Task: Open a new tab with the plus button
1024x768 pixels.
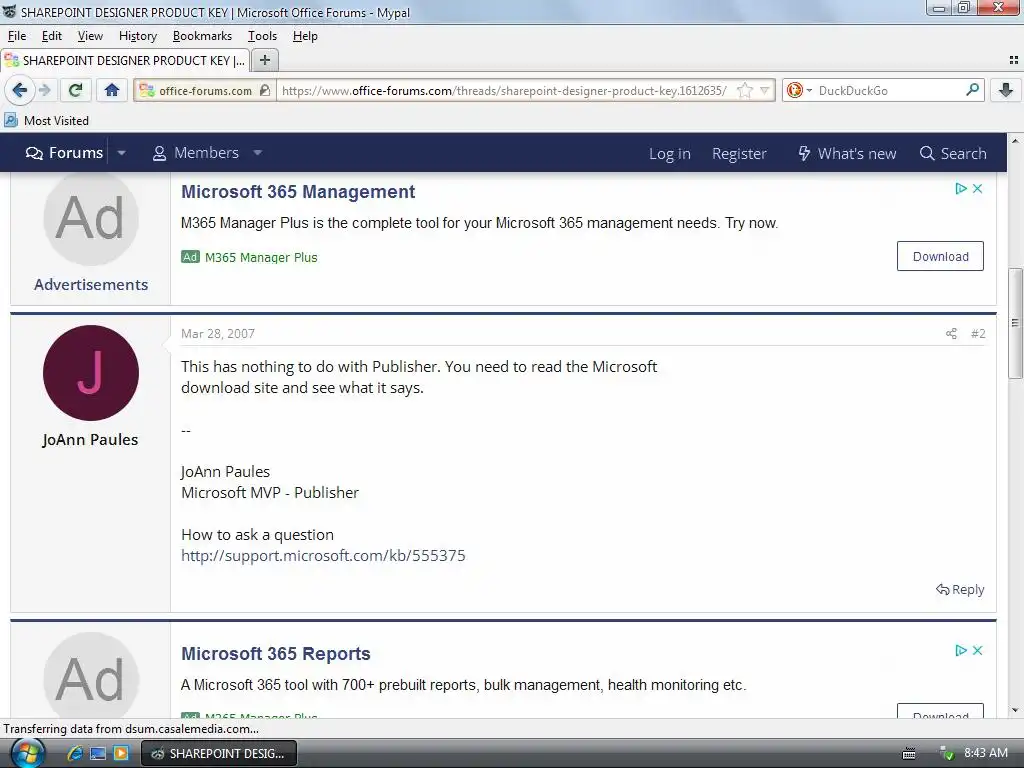Action: tap(264, 60)
